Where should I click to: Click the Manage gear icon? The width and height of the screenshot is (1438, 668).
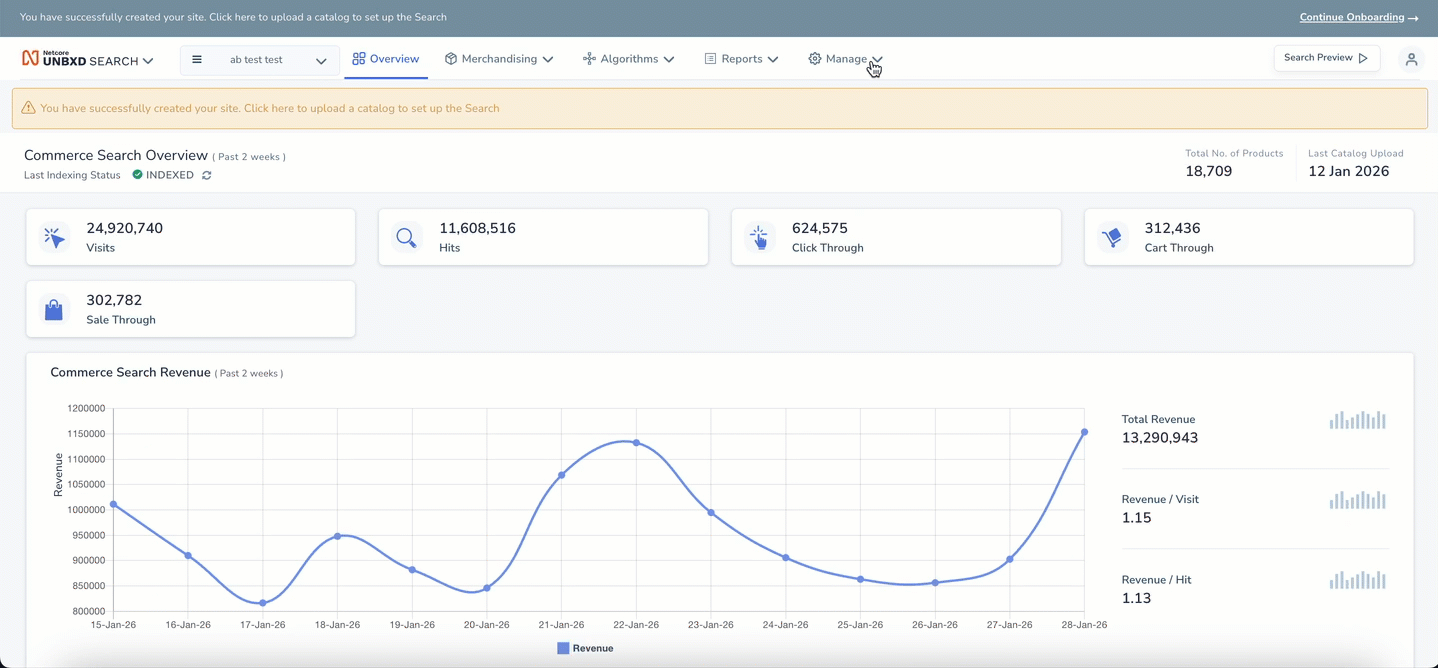815,59
